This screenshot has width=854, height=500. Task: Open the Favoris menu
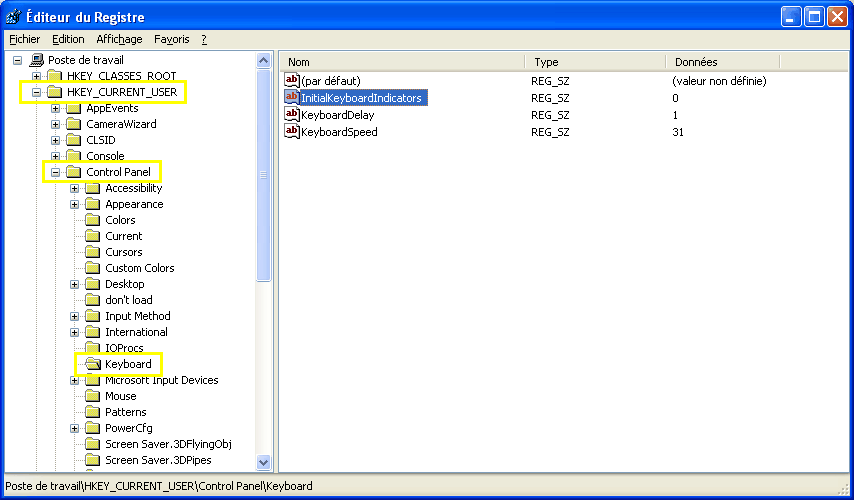point(172,39)
